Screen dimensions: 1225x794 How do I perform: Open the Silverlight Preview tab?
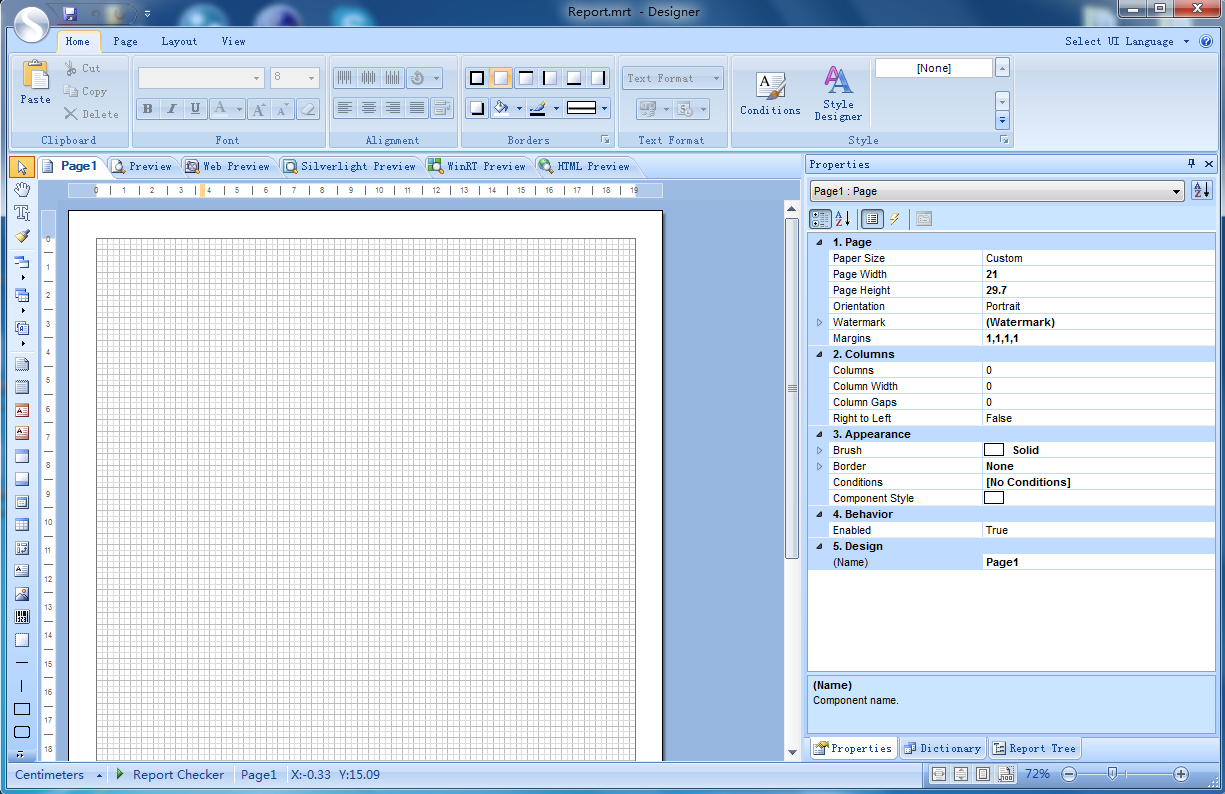(349, 166)
